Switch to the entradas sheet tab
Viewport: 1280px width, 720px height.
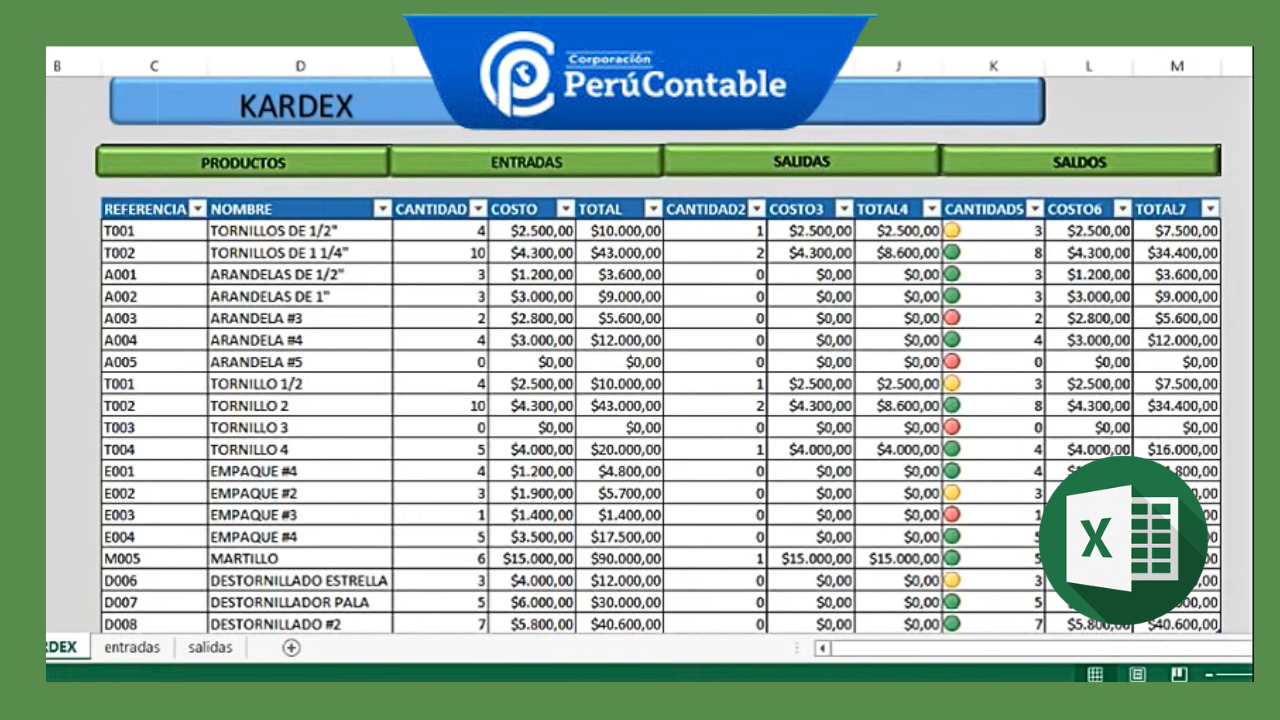133,647
